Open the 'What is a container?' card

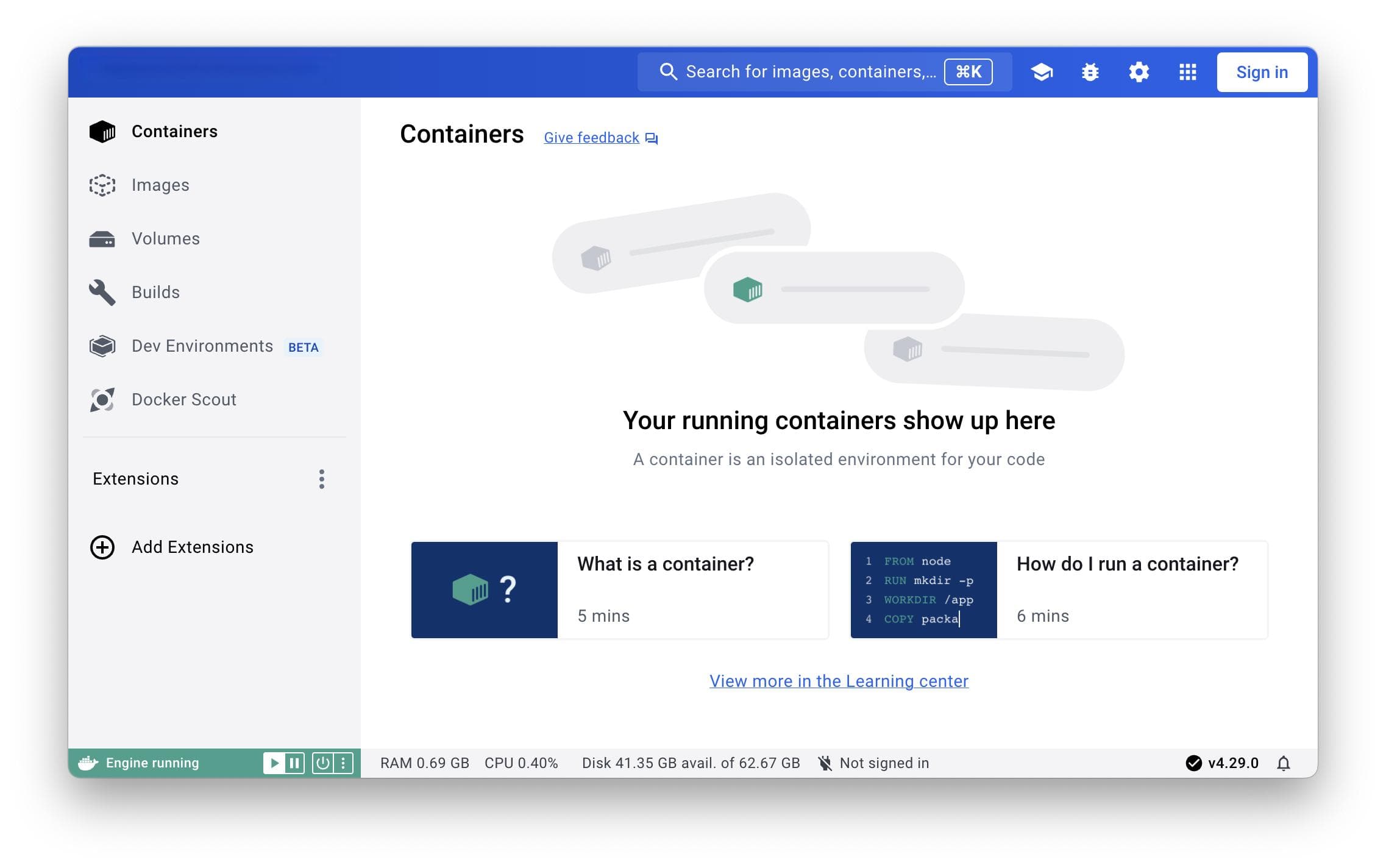pyautogui.click(x=620, y=590)
